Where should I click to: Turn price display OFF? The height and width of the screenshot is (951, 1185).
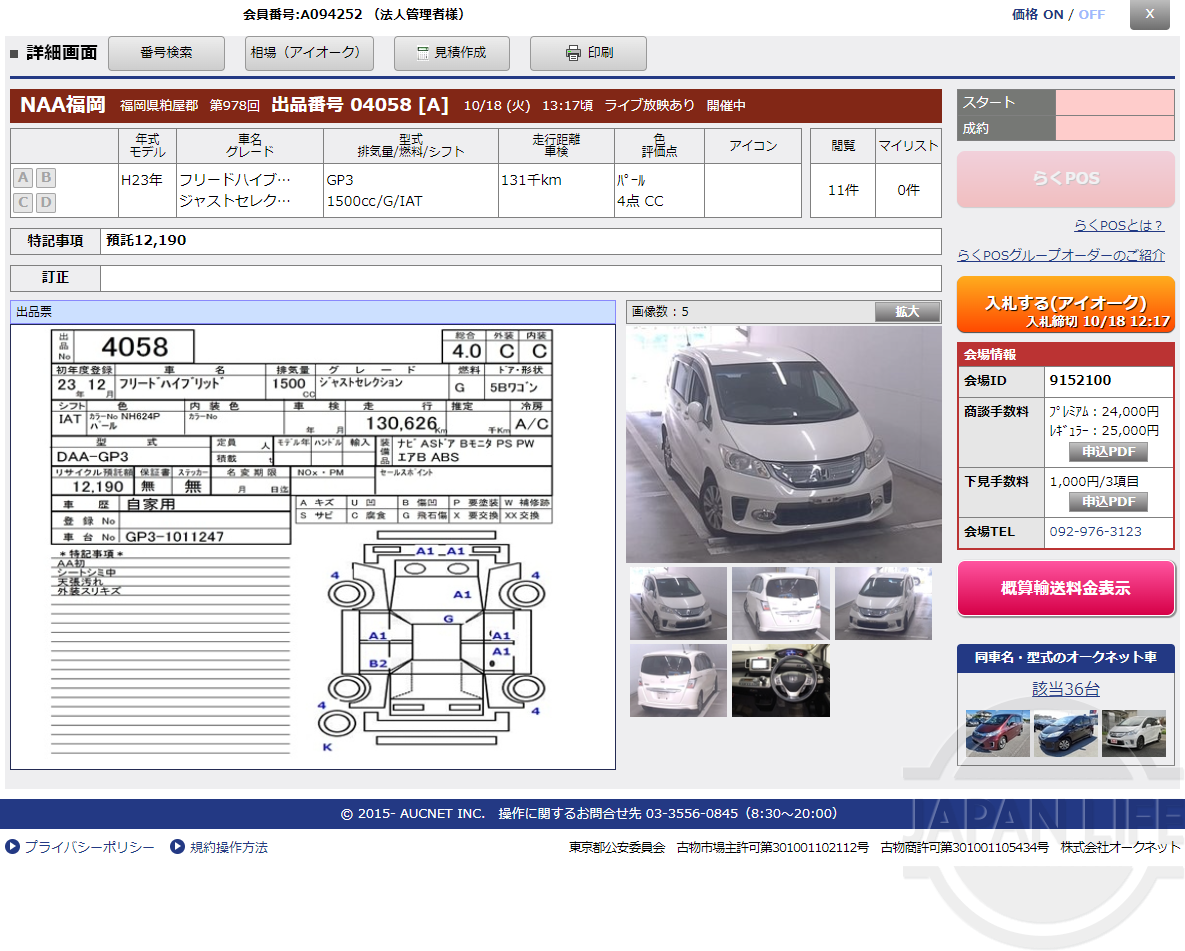(x=1092, y=14)
